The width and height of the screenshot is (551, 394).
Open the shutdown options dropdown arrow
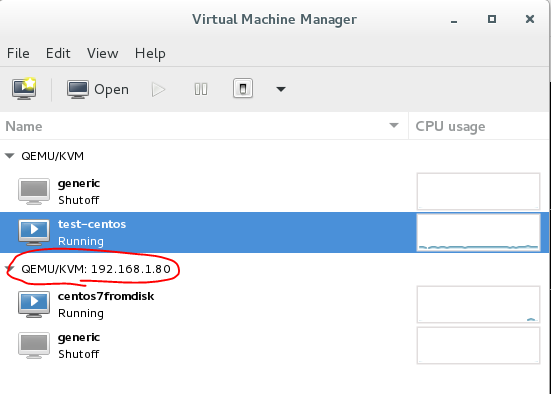pyautogui.click(x=280, y=89)
